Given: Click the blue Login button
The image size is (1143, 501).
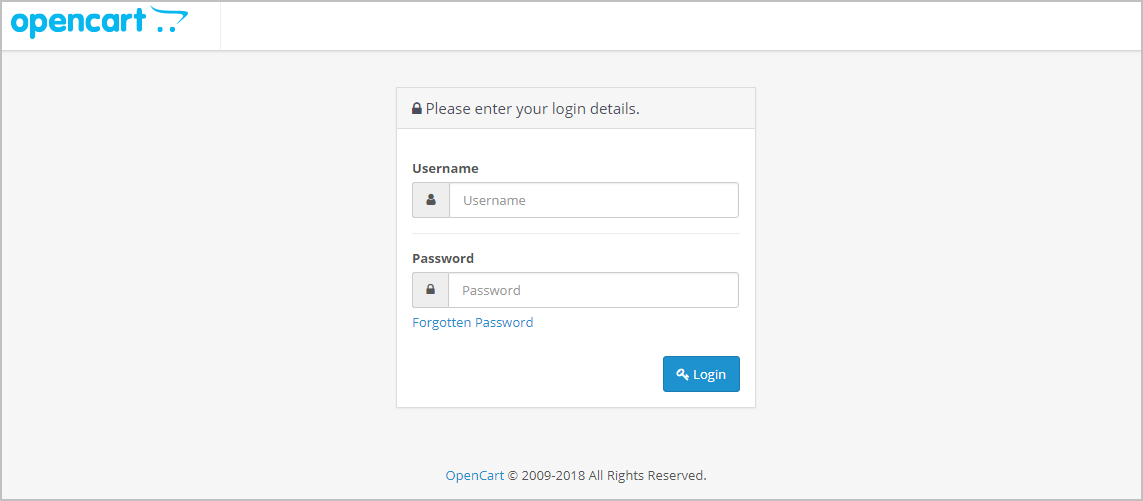Looking at the screenshot, I should (701, 374).
